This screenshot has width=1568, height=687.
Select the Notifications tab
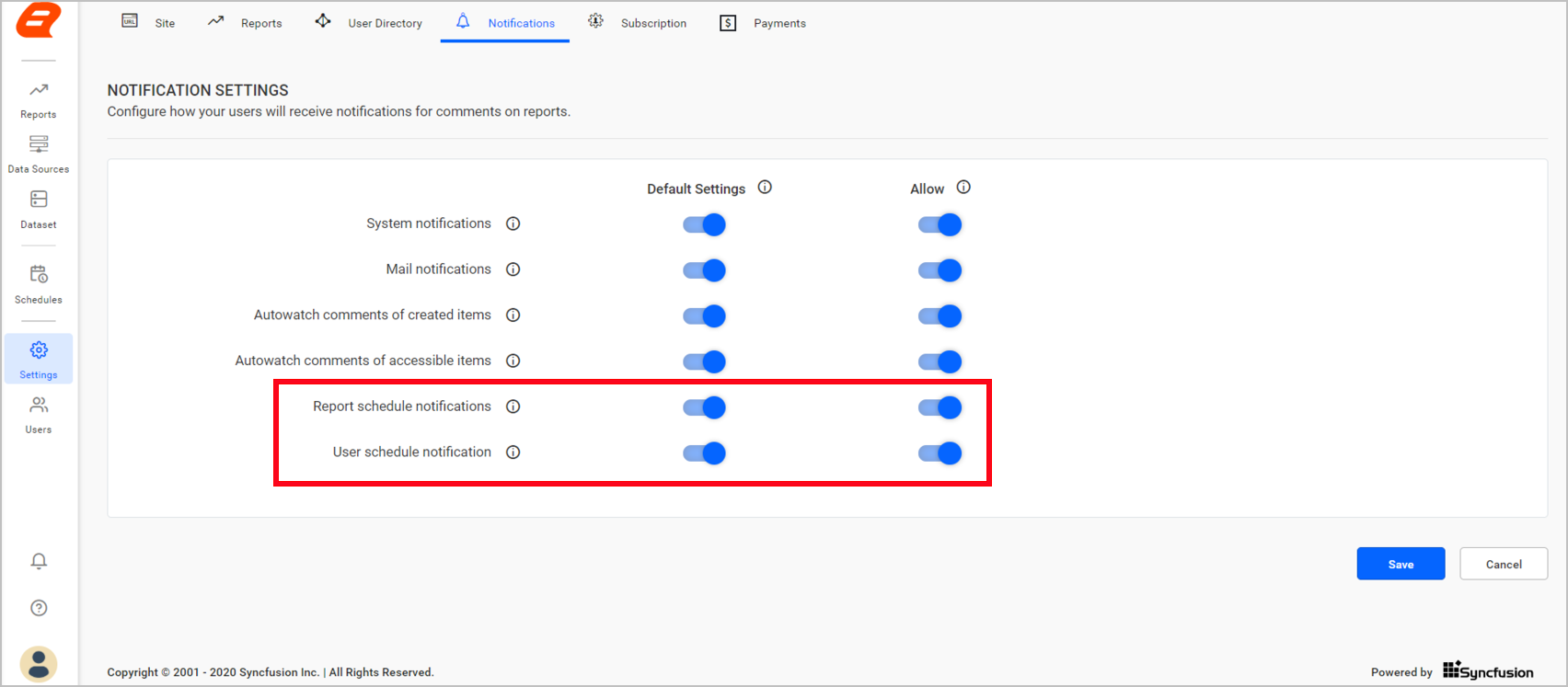(505, 22)
